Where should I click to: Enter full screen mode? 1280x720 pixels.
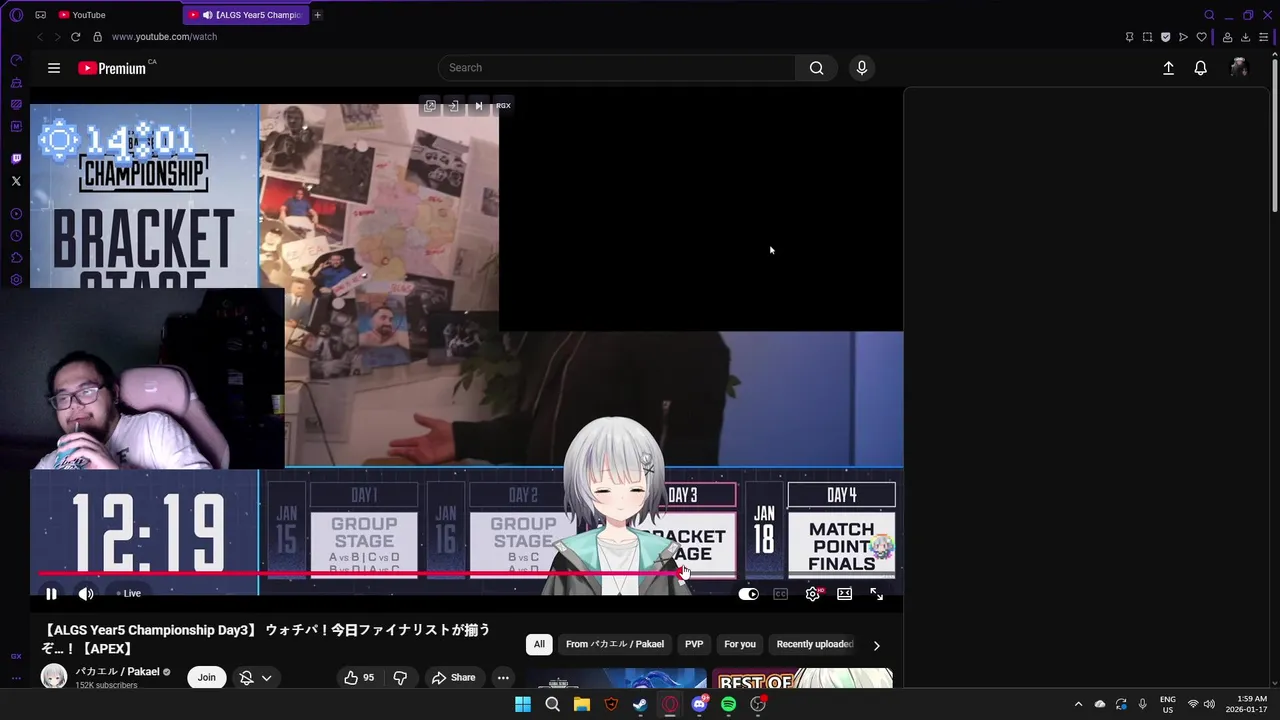click(876, 594)
